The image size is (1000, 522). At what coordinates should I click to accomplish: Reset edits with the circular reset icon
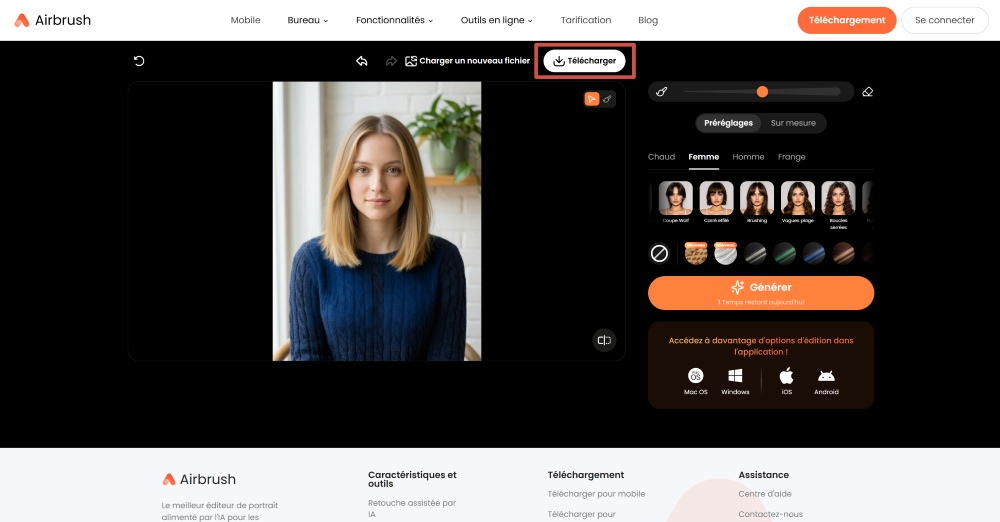point(139,61)
